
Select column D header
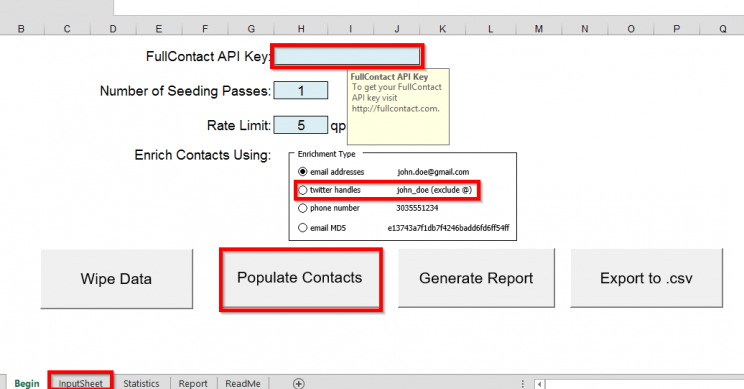(112, 29)
